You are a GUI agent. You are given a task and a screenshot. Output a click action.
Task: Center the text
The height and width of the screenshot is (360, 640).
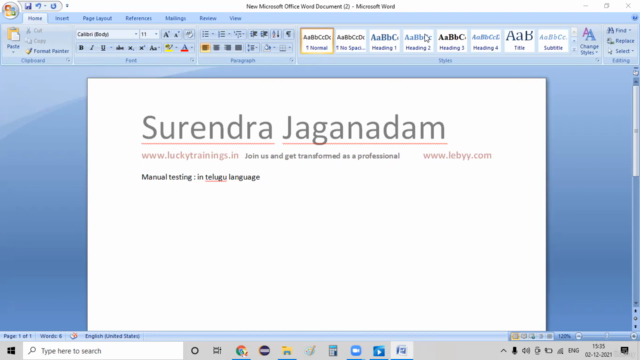(x=216, y=48)
